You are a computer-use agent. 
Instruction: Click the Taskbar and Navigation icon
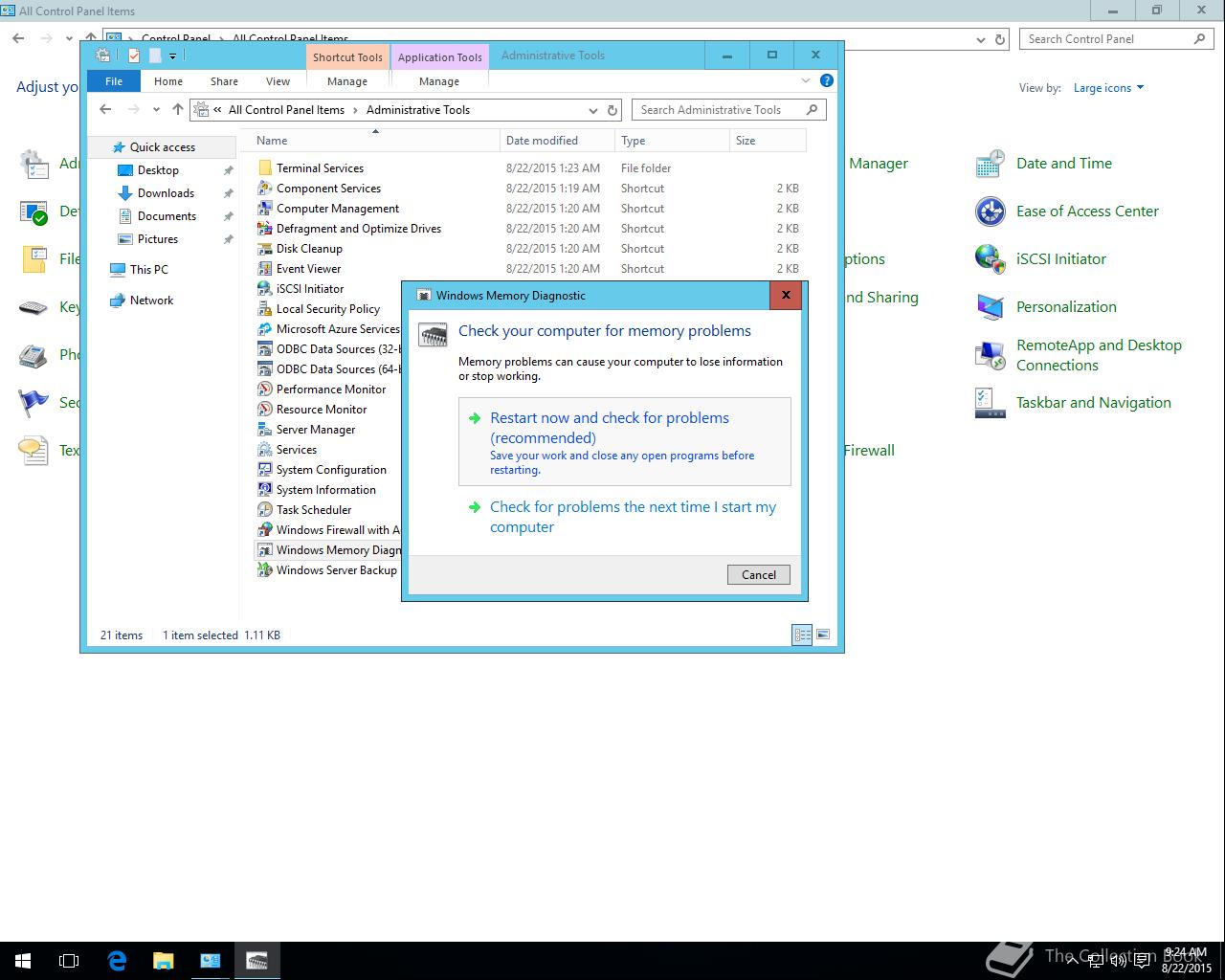[990, 403]
